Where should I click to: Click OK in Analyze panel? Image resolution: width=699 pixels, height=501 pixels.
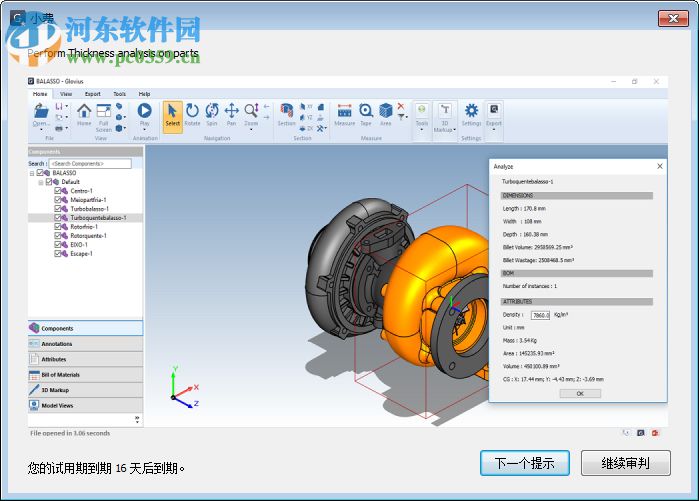[x=580, y=394]
